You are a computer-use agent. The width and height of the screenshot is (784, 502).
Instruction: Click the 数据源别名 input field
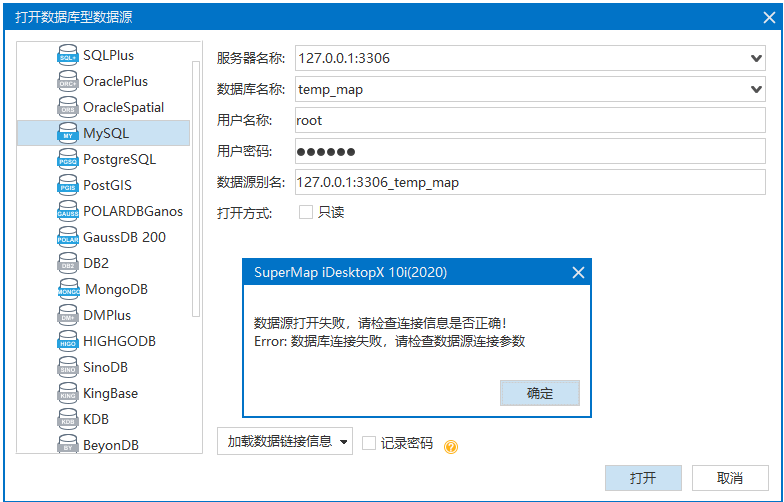(x=530, y=182)
